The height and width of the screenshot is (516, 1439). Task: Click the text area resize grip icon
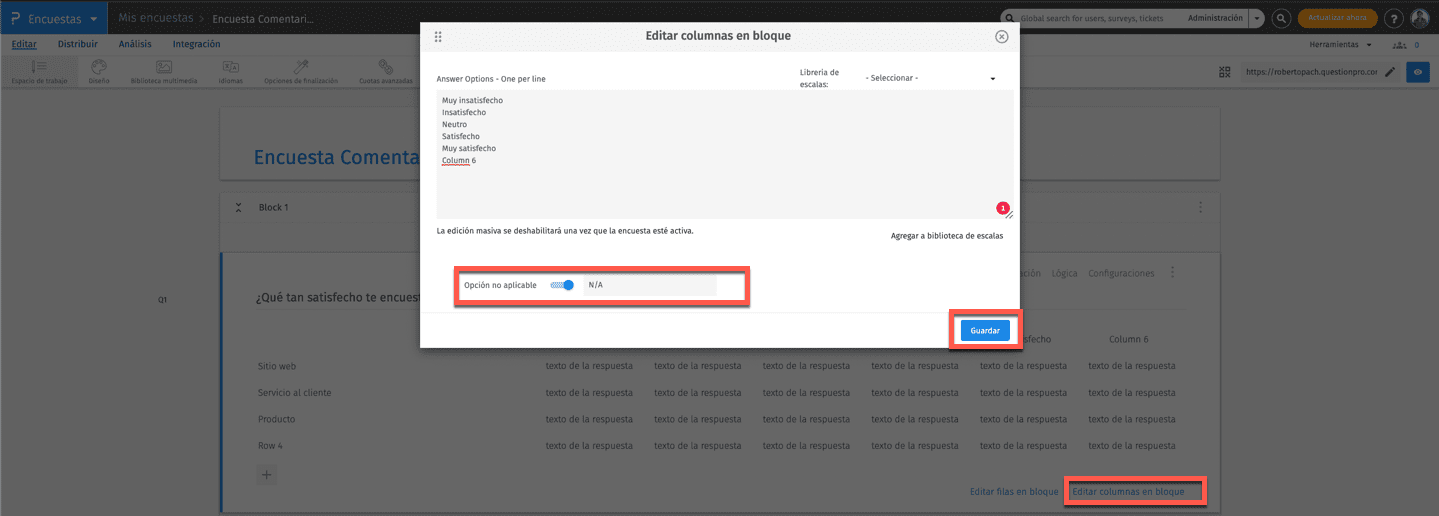1009,215
